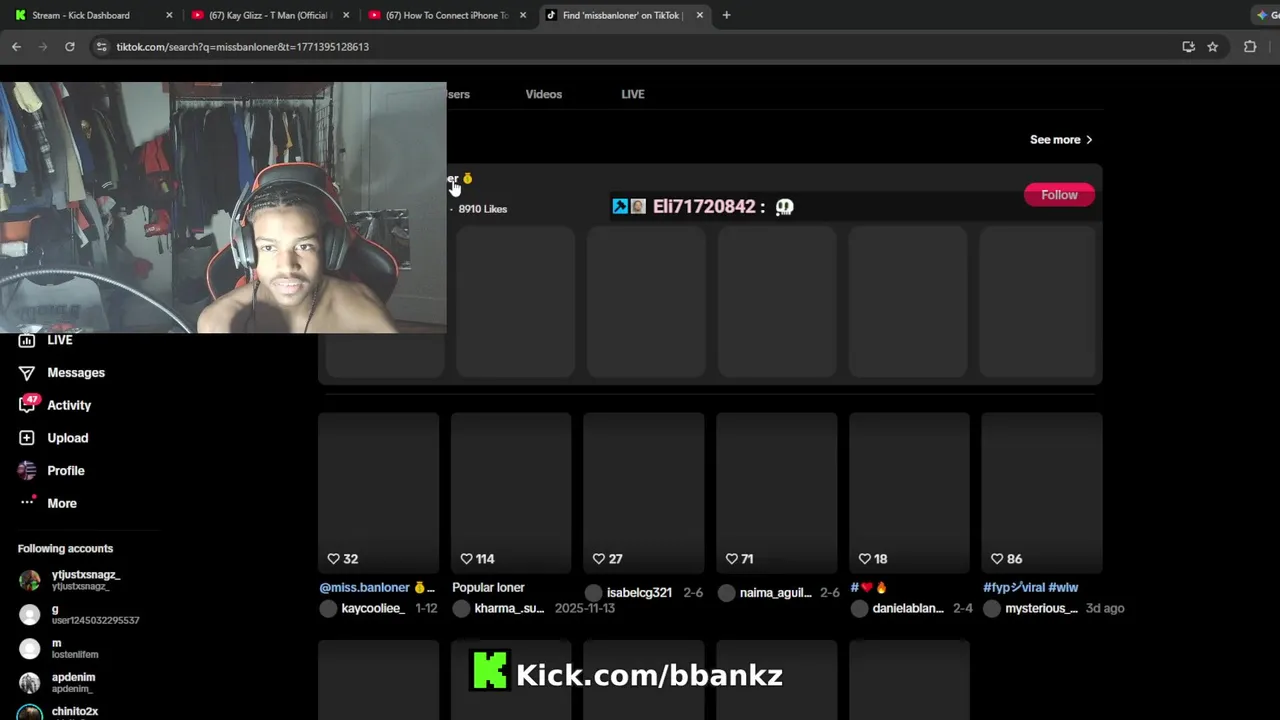Open the video thumbnail with 18 likes
Viewport: 1280px width, 720px height.
(909, 493)
